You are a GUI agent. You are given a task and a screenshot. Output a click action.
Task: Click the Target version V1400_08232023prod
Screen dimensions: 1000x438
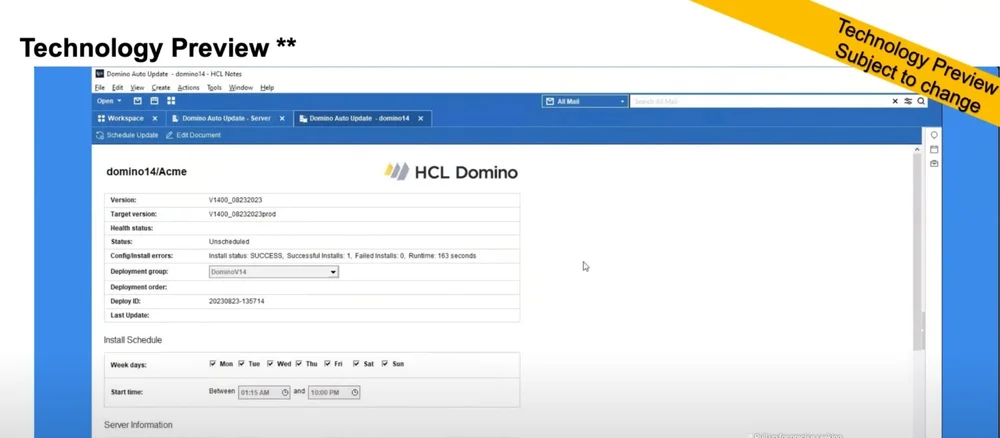[242, 214]
